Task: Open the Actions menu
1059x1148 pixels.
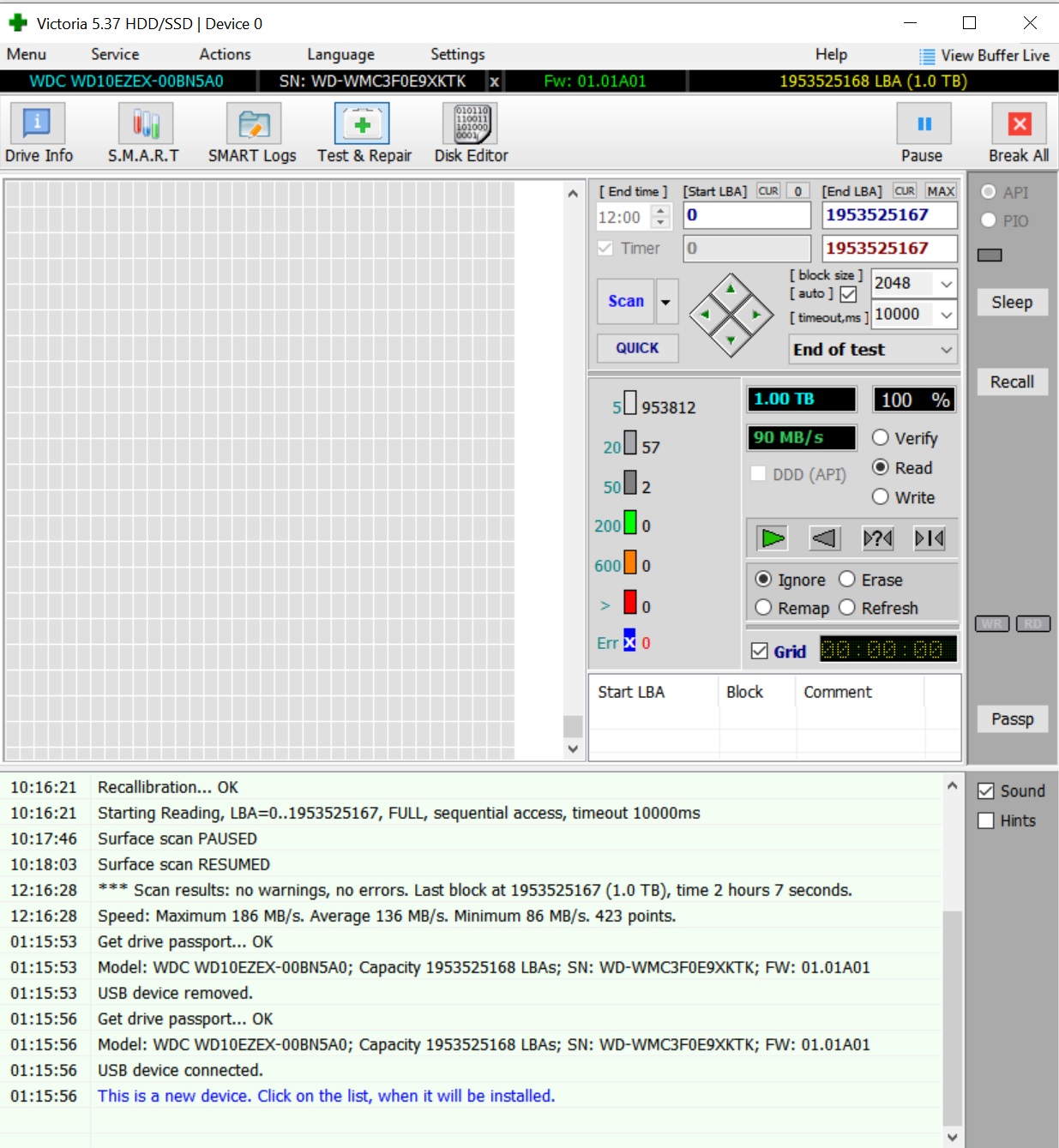Action: click(x=226, y=54)
